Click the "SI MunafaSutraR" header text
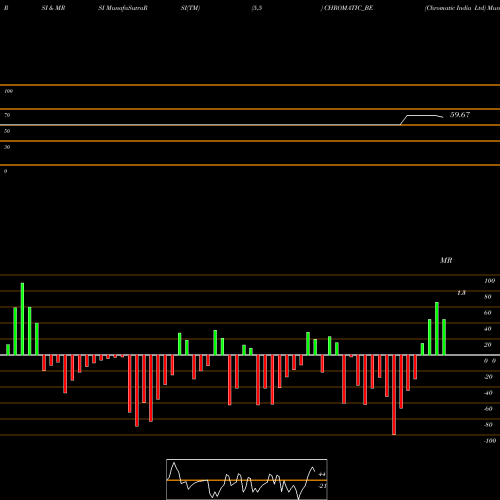 [x=123, y=8]
